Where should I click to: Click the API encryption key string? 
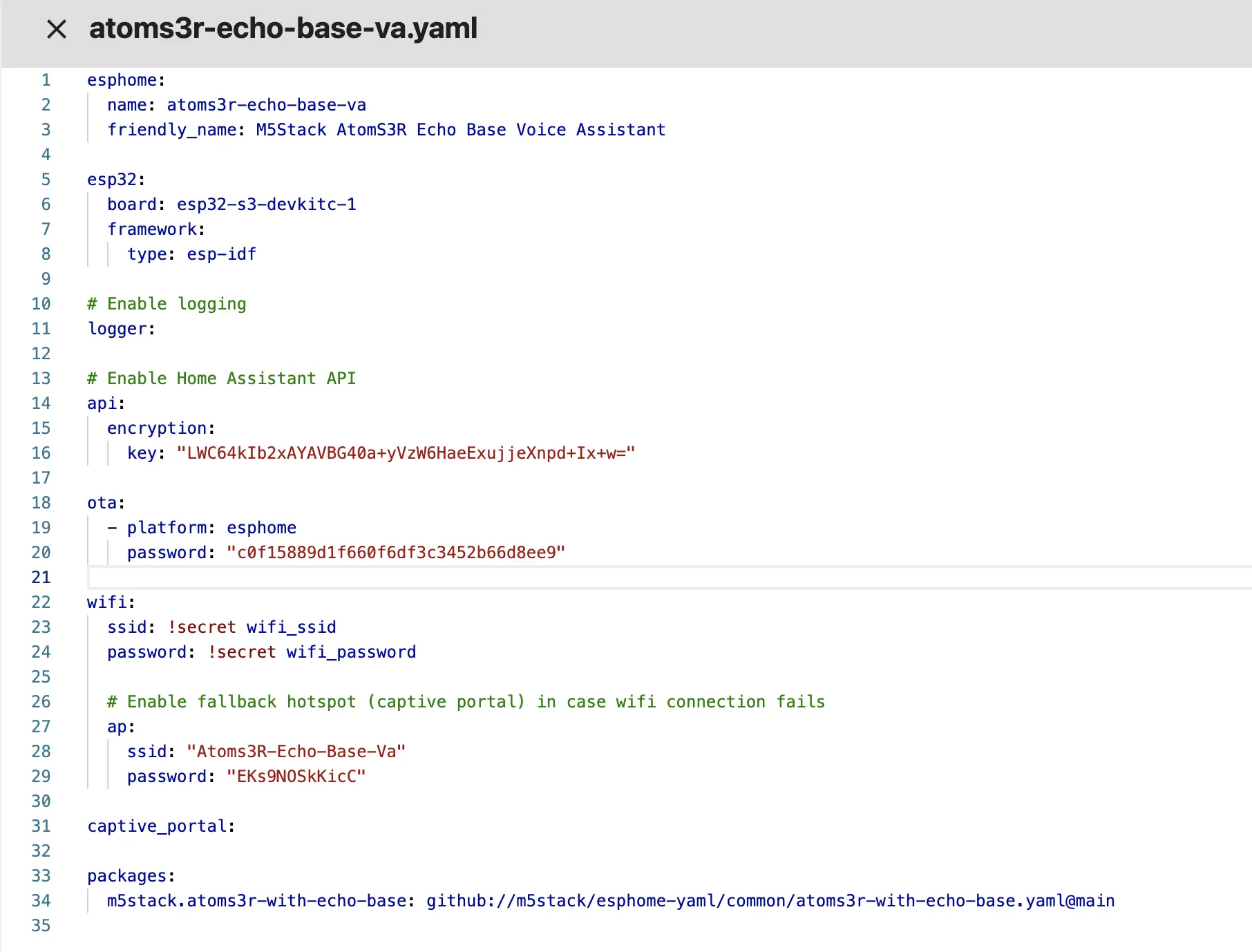pos(405,453)
